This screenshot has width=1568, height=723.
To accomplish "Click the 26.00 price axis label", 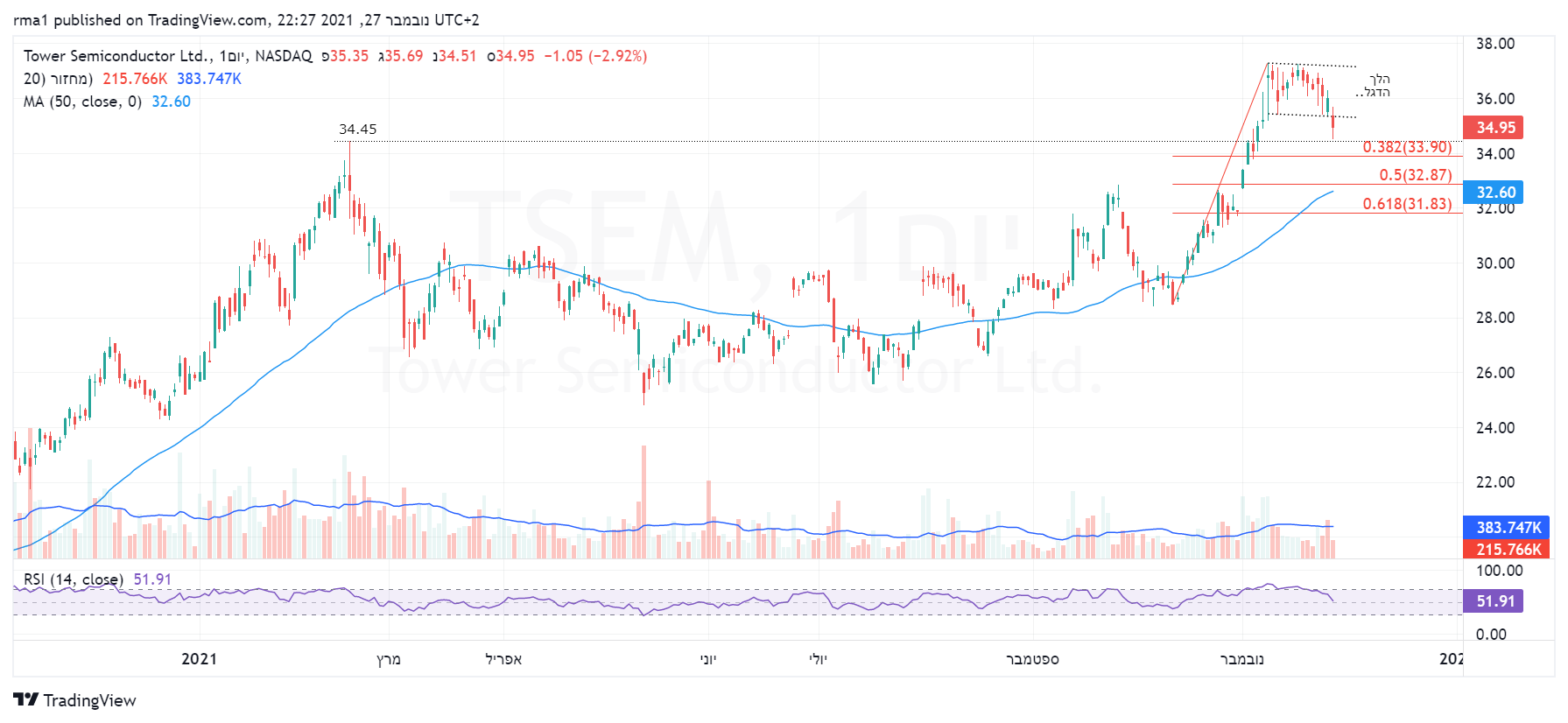I will (x=1495, y=373).
